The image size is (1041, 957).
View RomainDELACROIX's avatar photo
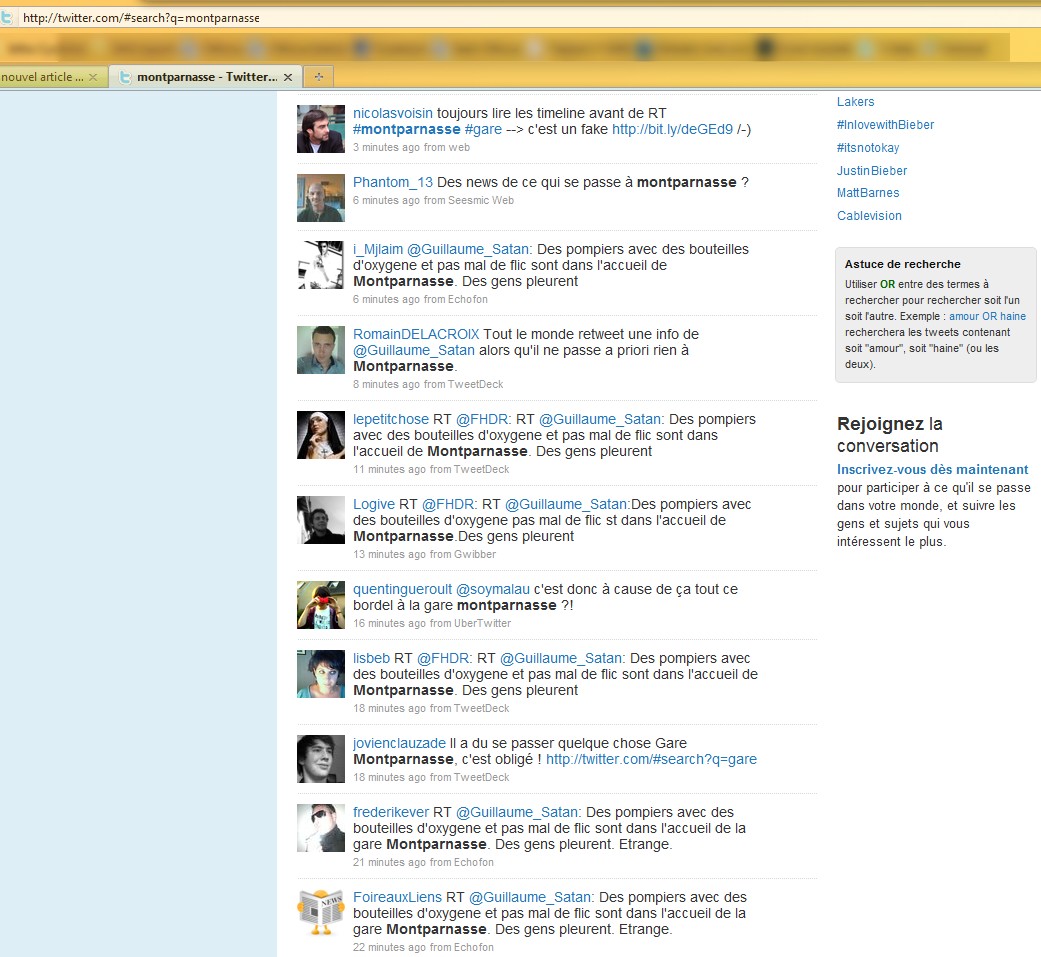(321, 350)
